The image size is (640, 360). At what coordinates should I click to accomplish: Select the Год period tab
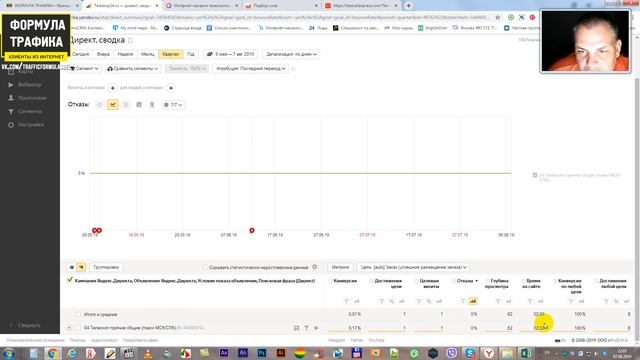pyautogui.click(x=191, y=54)
